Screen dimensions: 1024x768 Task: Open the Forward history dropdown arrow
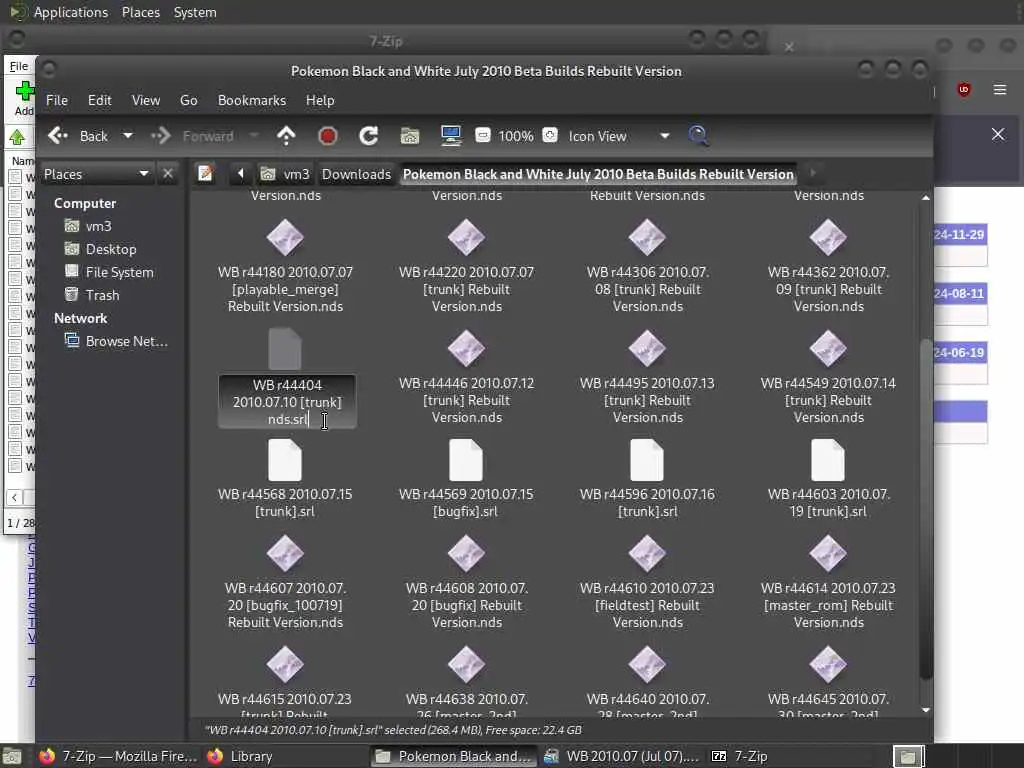[254, 136]
